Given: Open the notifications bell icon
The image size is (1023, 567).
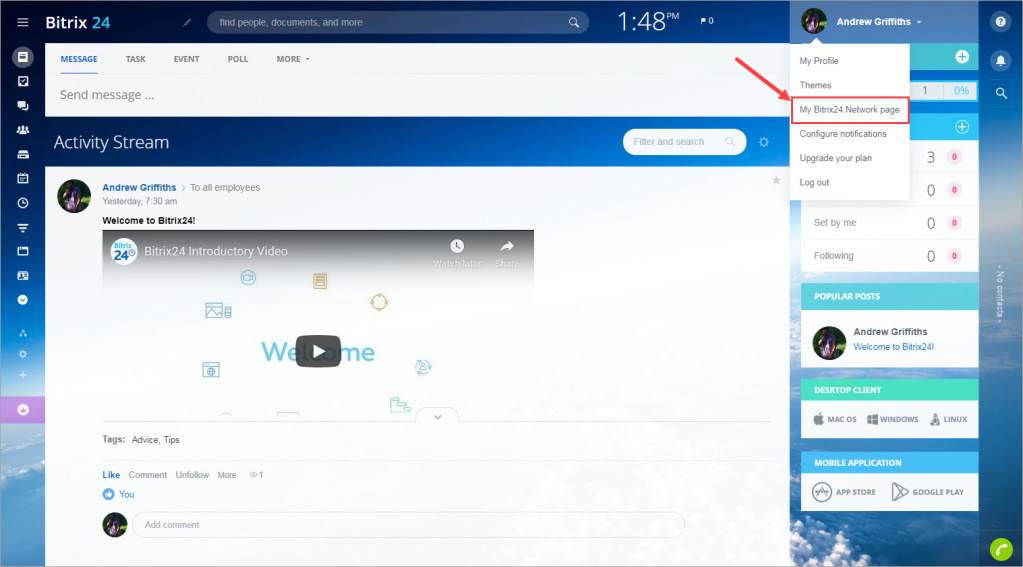Looking at the screenshot, I should [x=1000, y=61].
